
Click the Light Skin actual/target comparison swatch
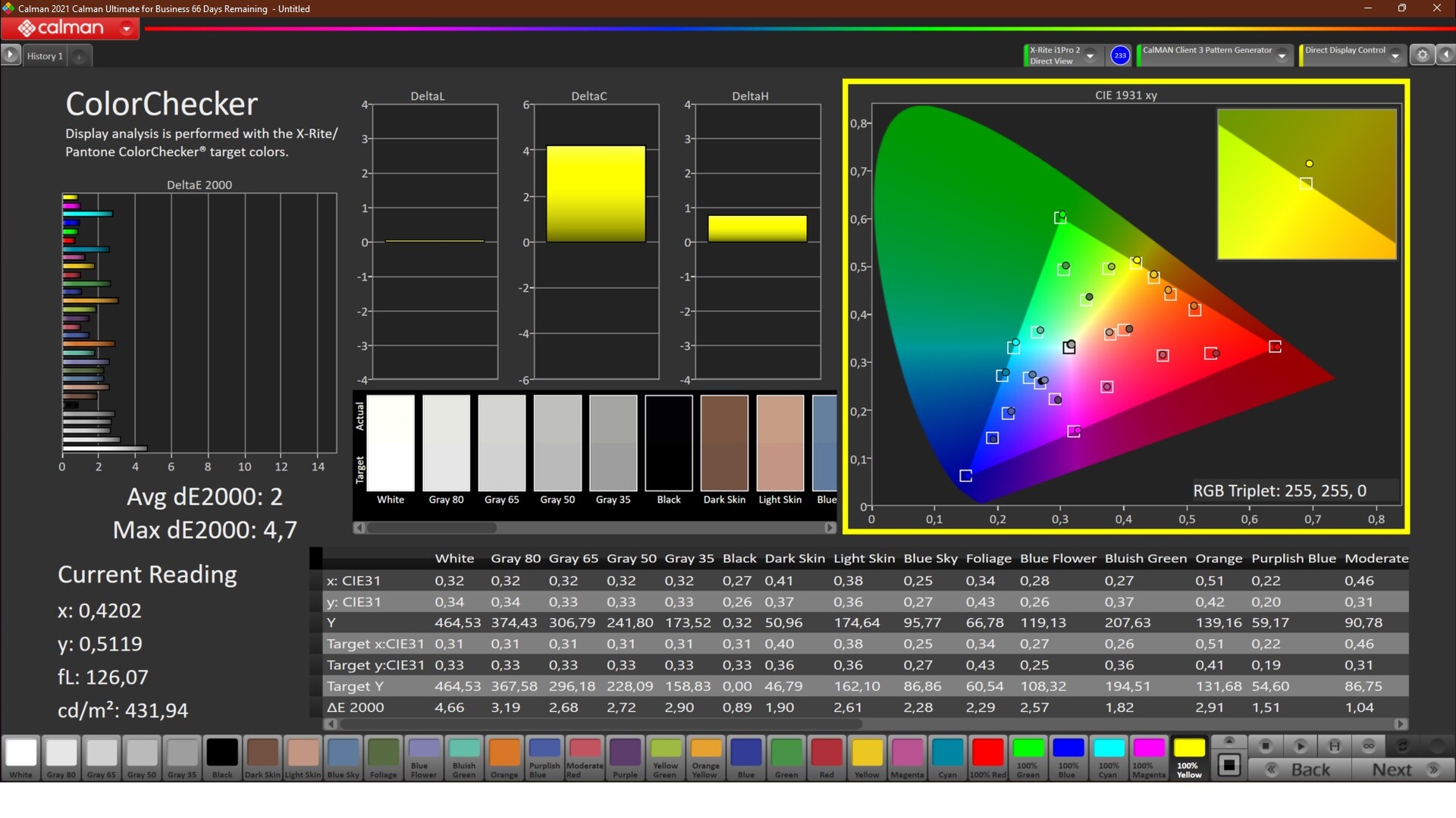pyautogui.click(x=780, y=443)
